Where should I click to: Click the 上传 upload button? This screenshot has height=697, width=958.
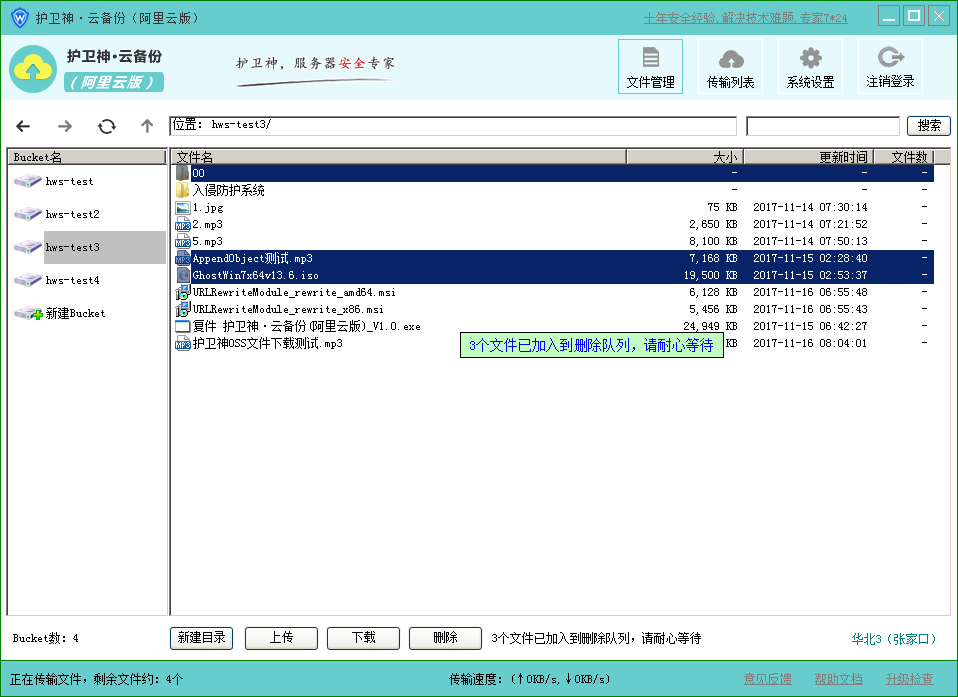[x=281, y=638]
